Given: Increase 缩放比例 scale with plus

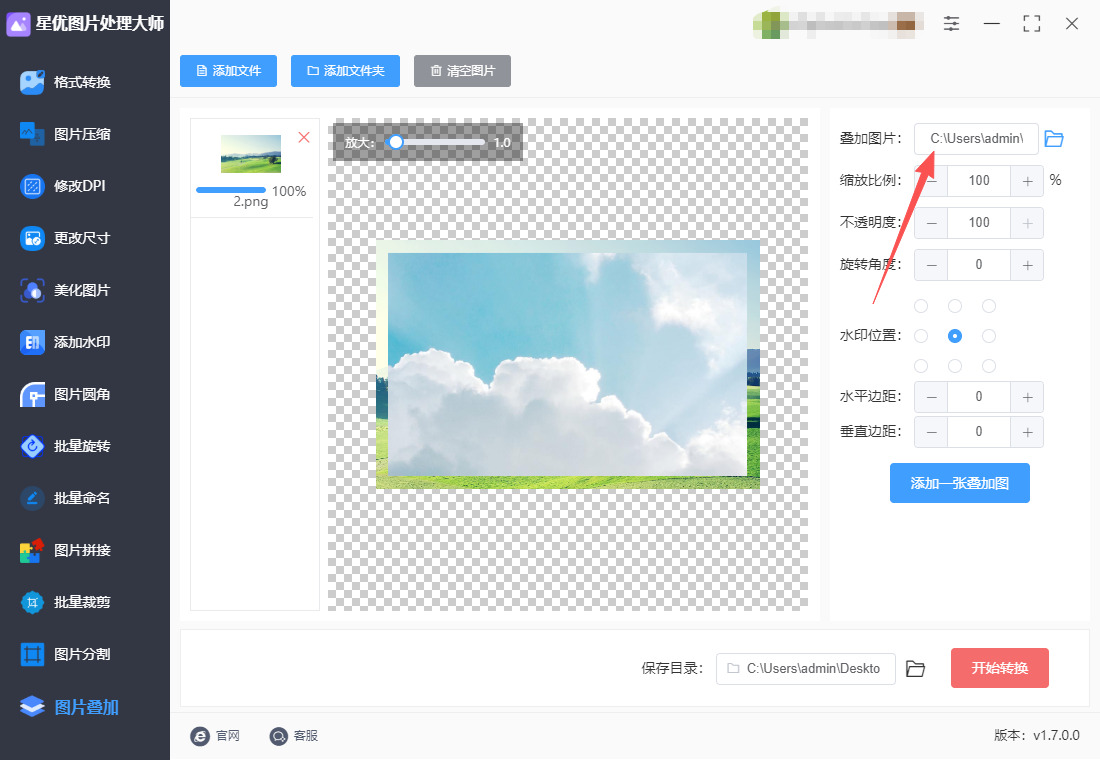Looking at the screenshot, I should (1027, 181).
